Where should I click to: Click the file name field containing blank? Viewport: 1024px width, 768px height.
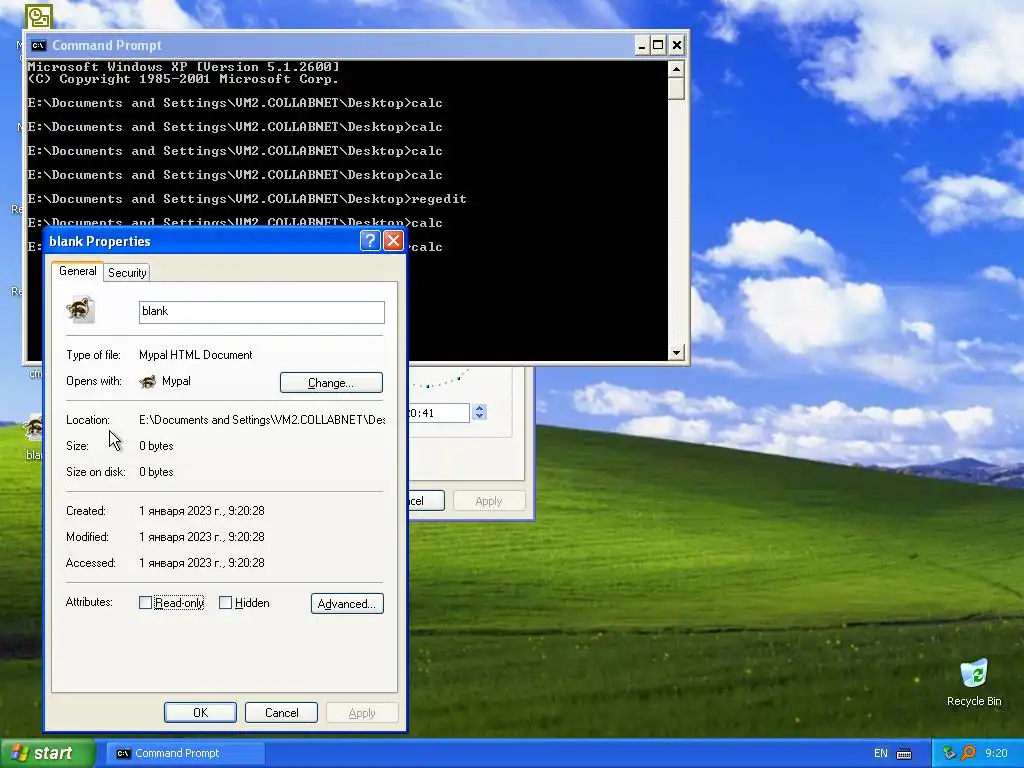pos(262,312)
